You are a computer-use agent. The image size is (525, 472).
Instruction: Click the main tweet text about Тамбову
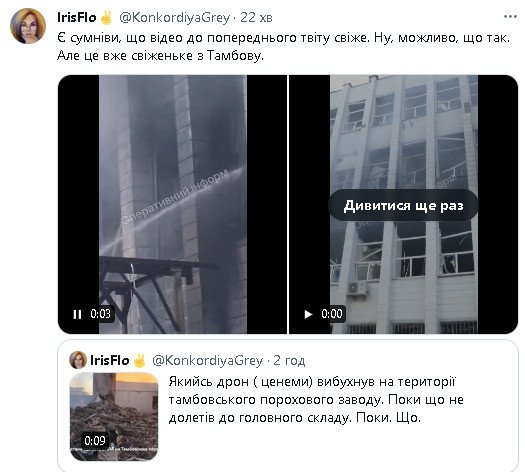[283, 47]
